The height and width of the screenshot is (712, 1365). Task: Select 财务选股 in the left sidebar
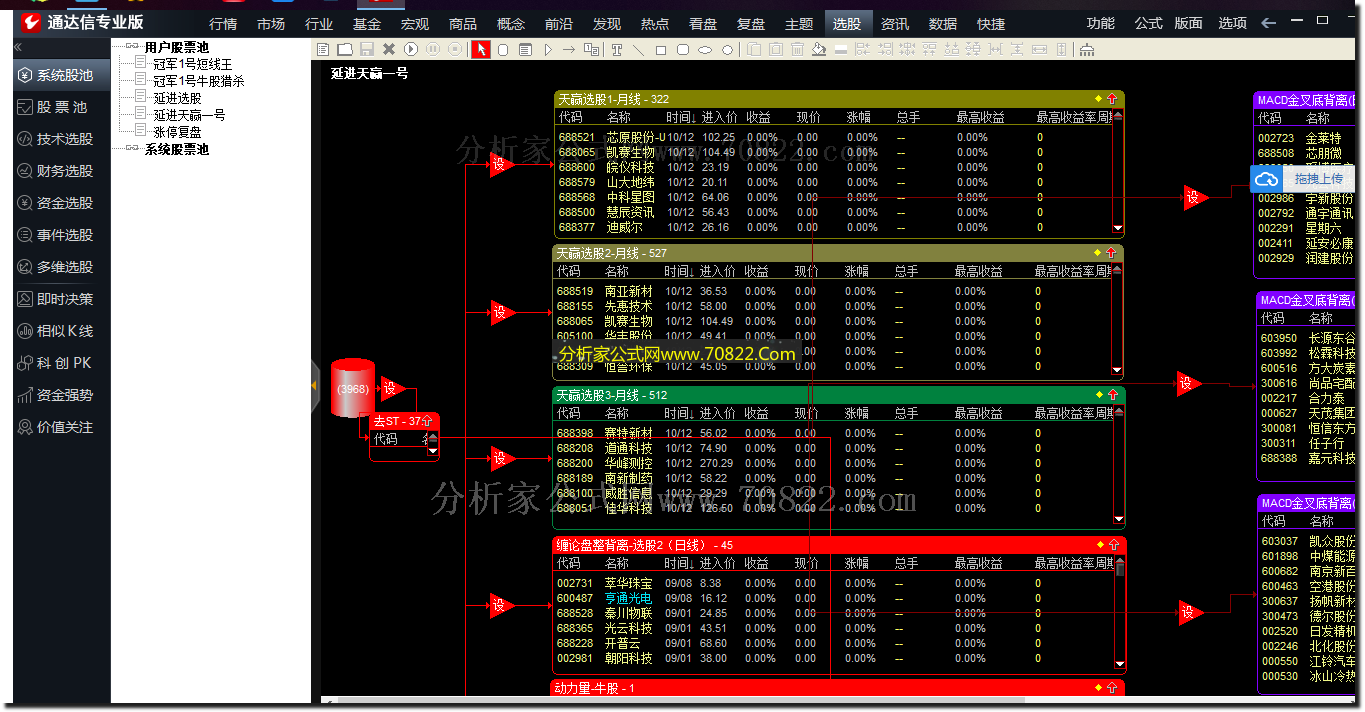click(x=62, y=171)
